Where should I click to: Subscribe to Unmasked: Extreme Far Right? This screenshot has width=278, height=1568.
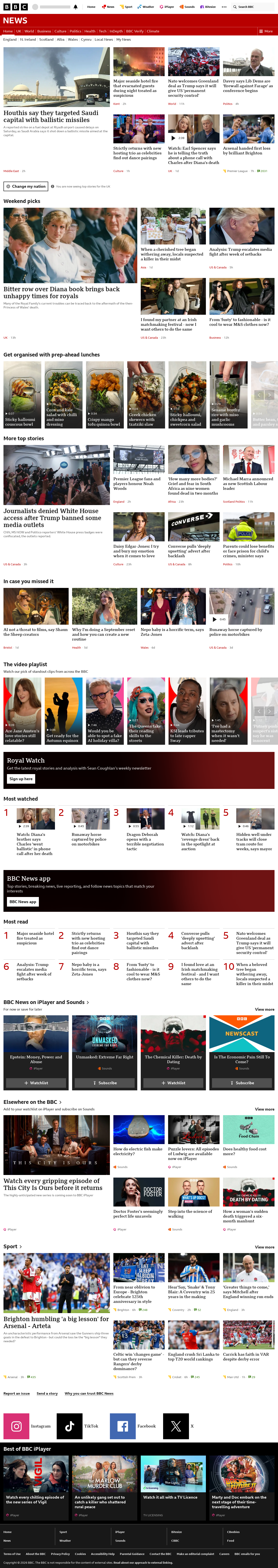coord(105,1083)
